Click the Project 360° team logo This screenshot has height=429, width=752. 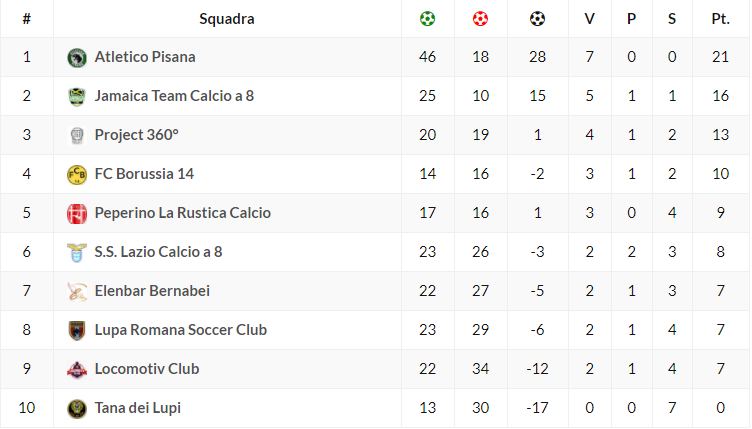[x=77, y=136]
